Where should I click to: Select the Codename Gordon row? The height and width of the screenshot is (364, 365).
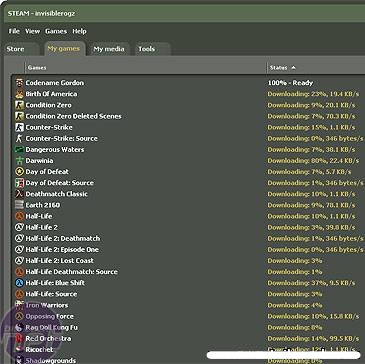(x=189, y=83)
